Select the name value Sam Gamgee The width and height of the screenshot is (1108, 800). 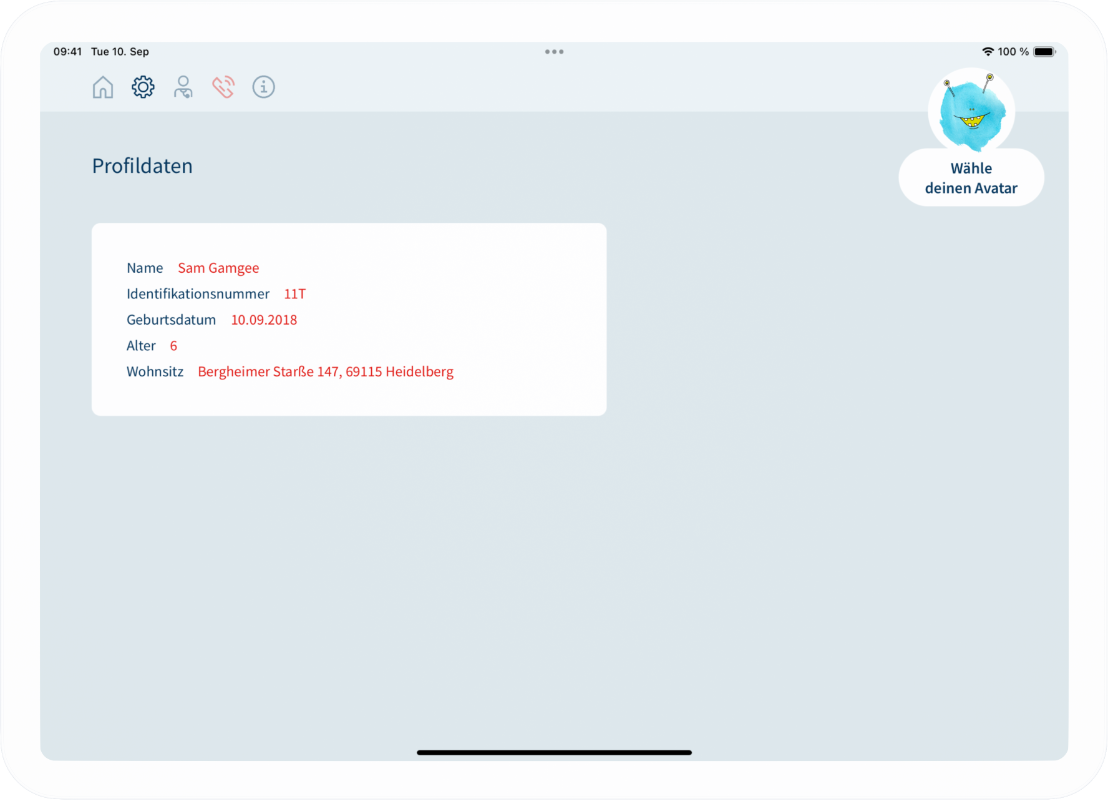[218, 268]
